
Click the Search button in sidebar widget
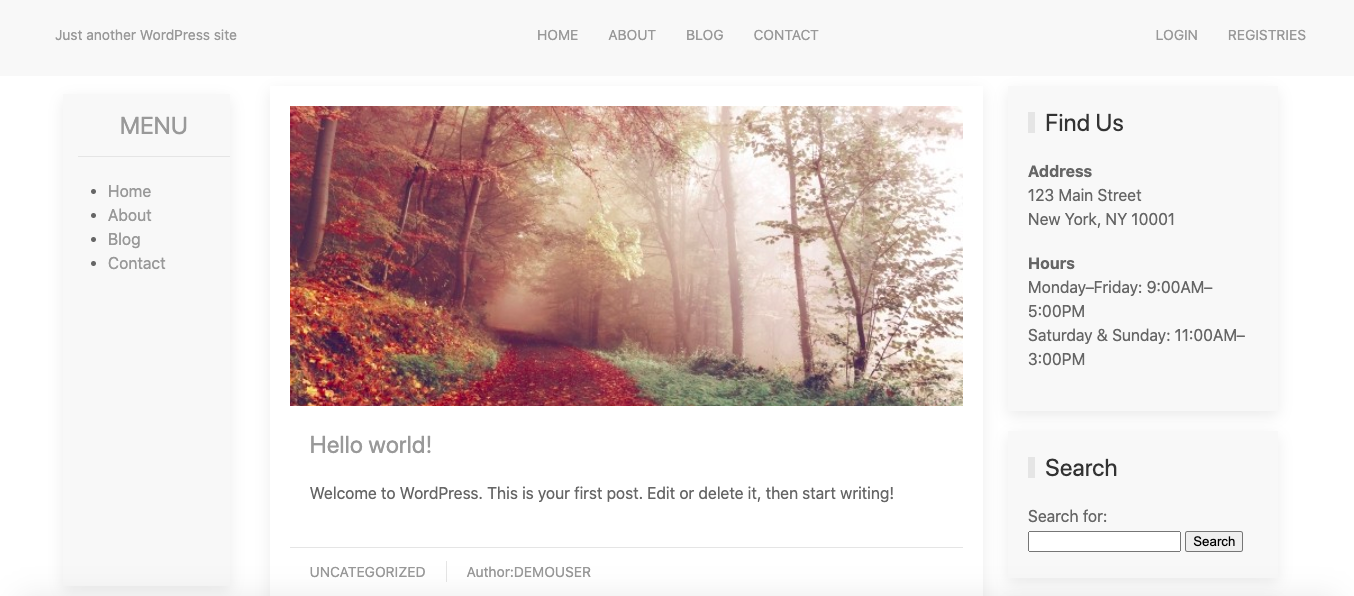tap(1214, 541)
